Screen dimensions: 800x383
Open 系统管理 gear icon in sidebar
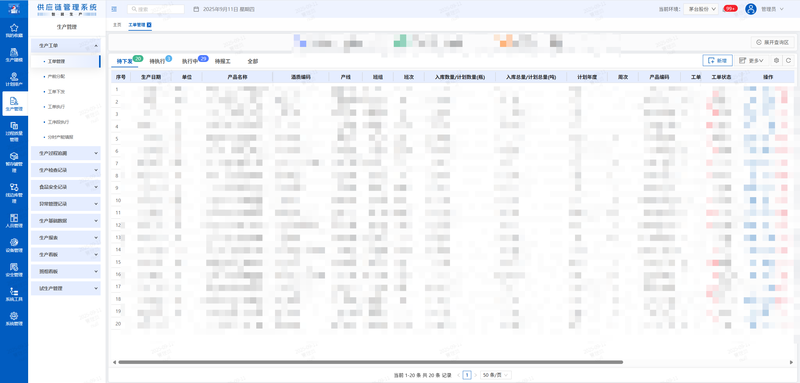coord(14,319)
